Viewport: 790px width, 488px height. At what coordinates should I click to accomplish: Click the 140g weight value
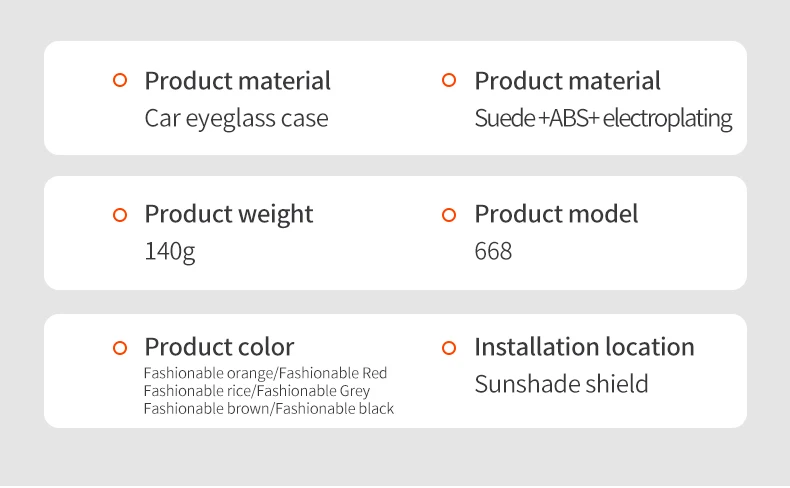(170, 252)
